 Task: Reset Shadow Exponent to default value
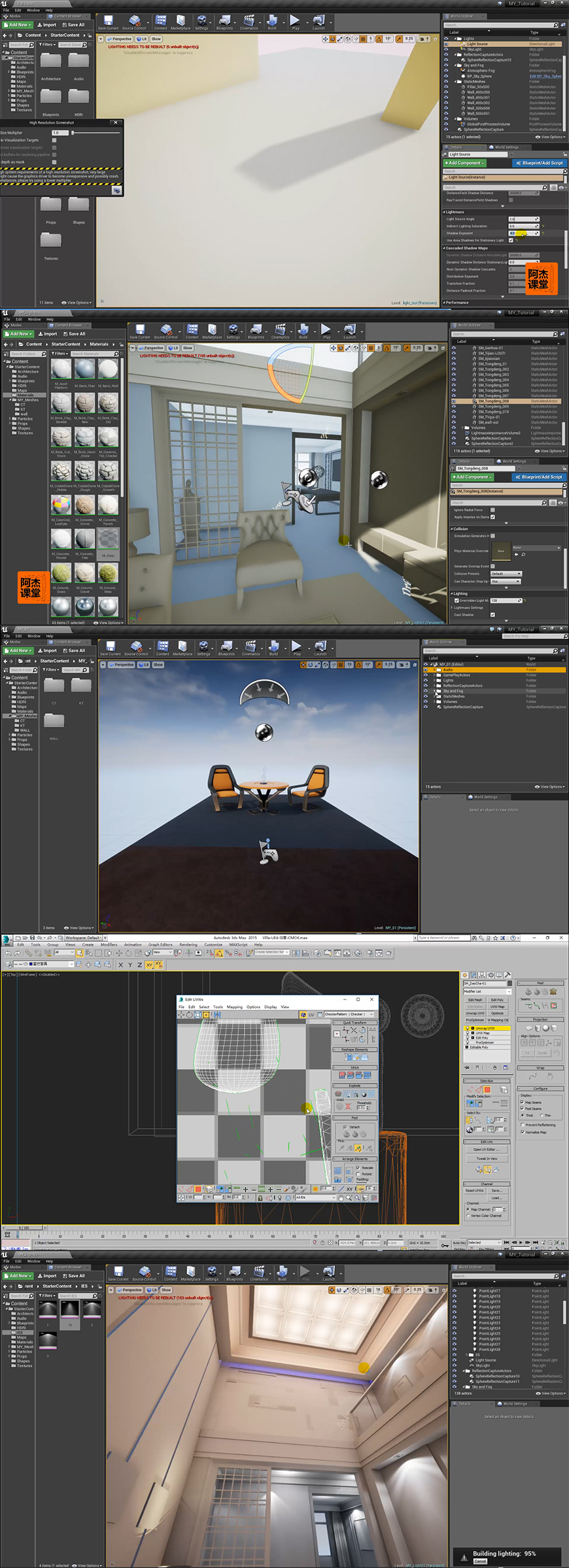(543, 233)
